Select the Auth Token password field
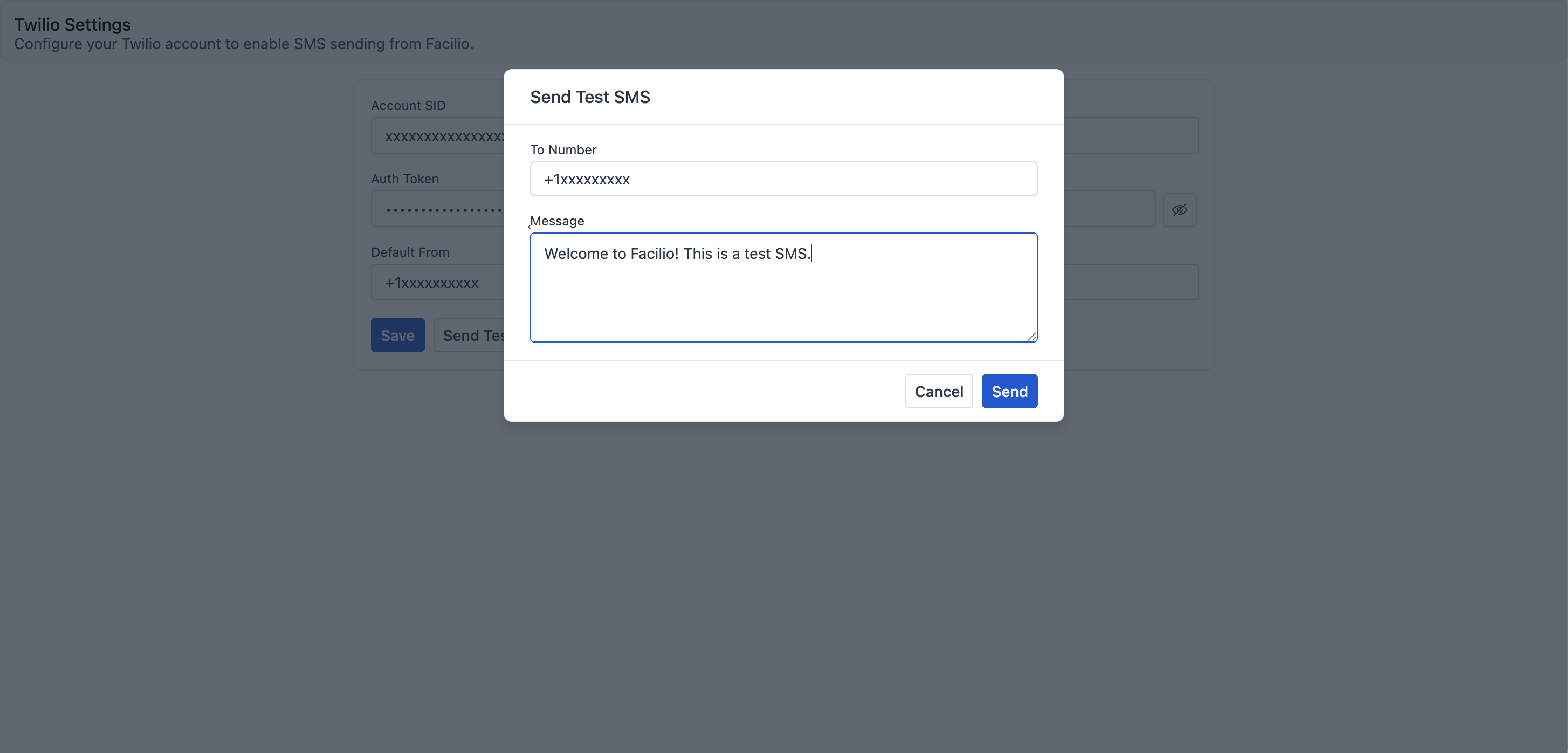 [438, 210]
